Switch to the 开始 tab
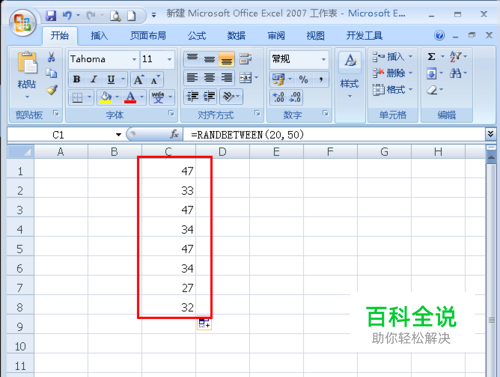 (60, 35)
